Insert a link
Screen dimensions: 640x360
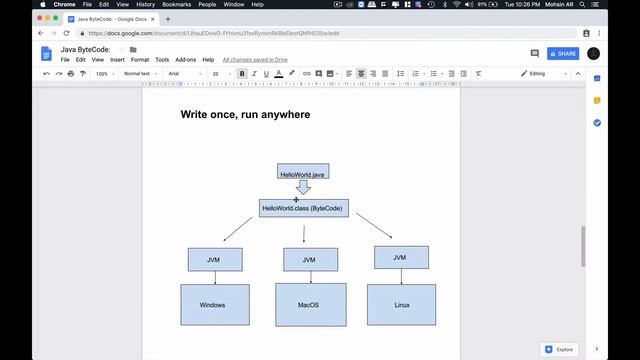click(x=307, y=74)
